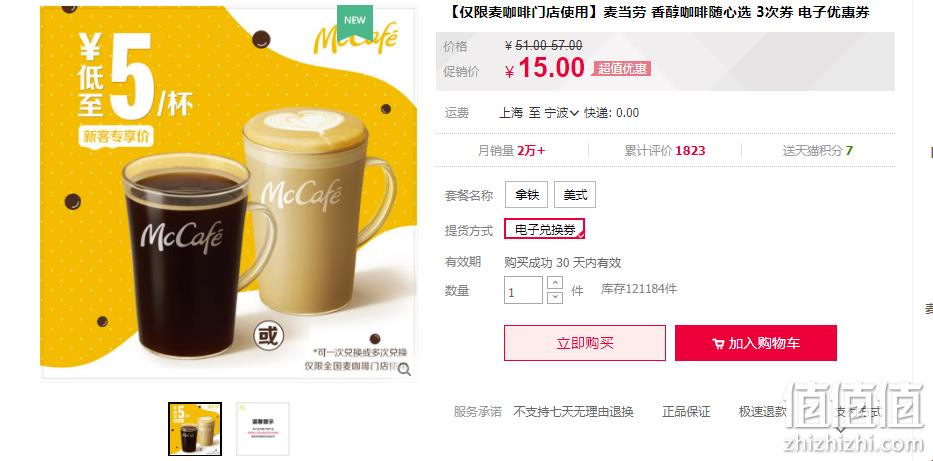Click the 或 circle badge between cups
This screenshot has height=461, width=933.
point(268,336)
